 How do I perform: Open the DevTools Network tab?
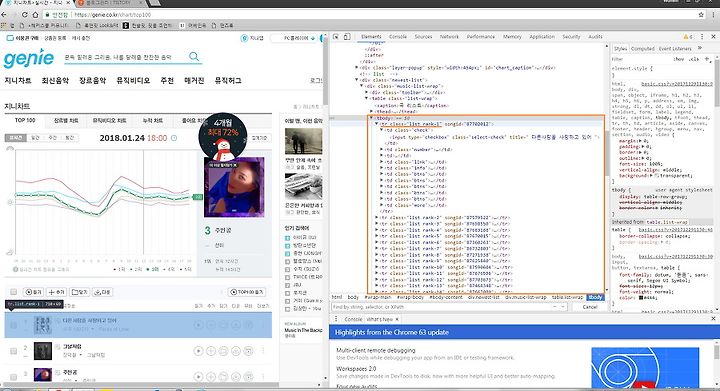coord(449,37)
